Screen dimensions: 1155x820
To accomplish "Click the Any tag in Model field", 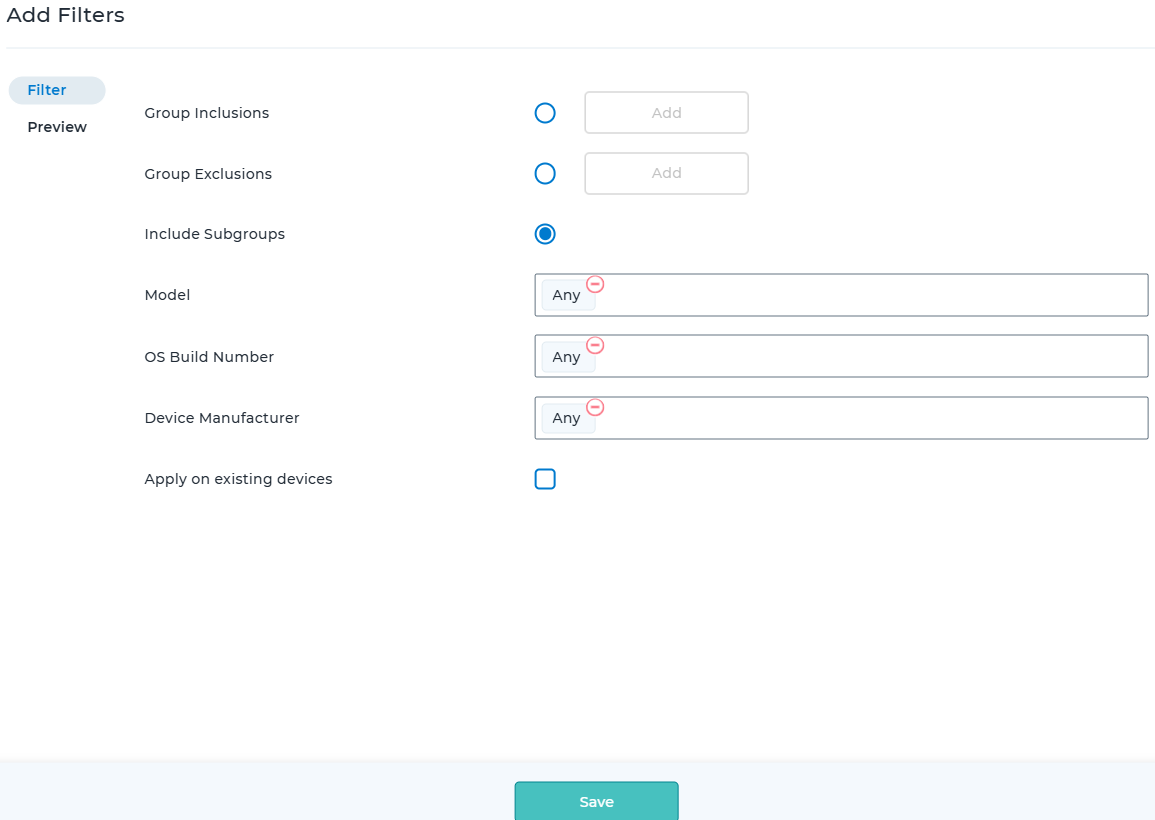I will pos(566,295).
